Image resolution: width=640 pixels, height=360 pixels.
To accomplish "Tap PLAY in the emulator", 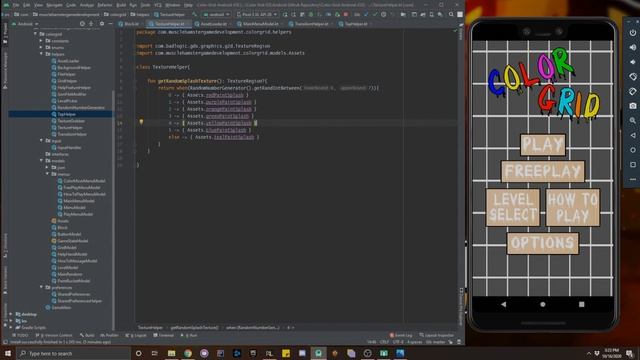I will point(543,144).
